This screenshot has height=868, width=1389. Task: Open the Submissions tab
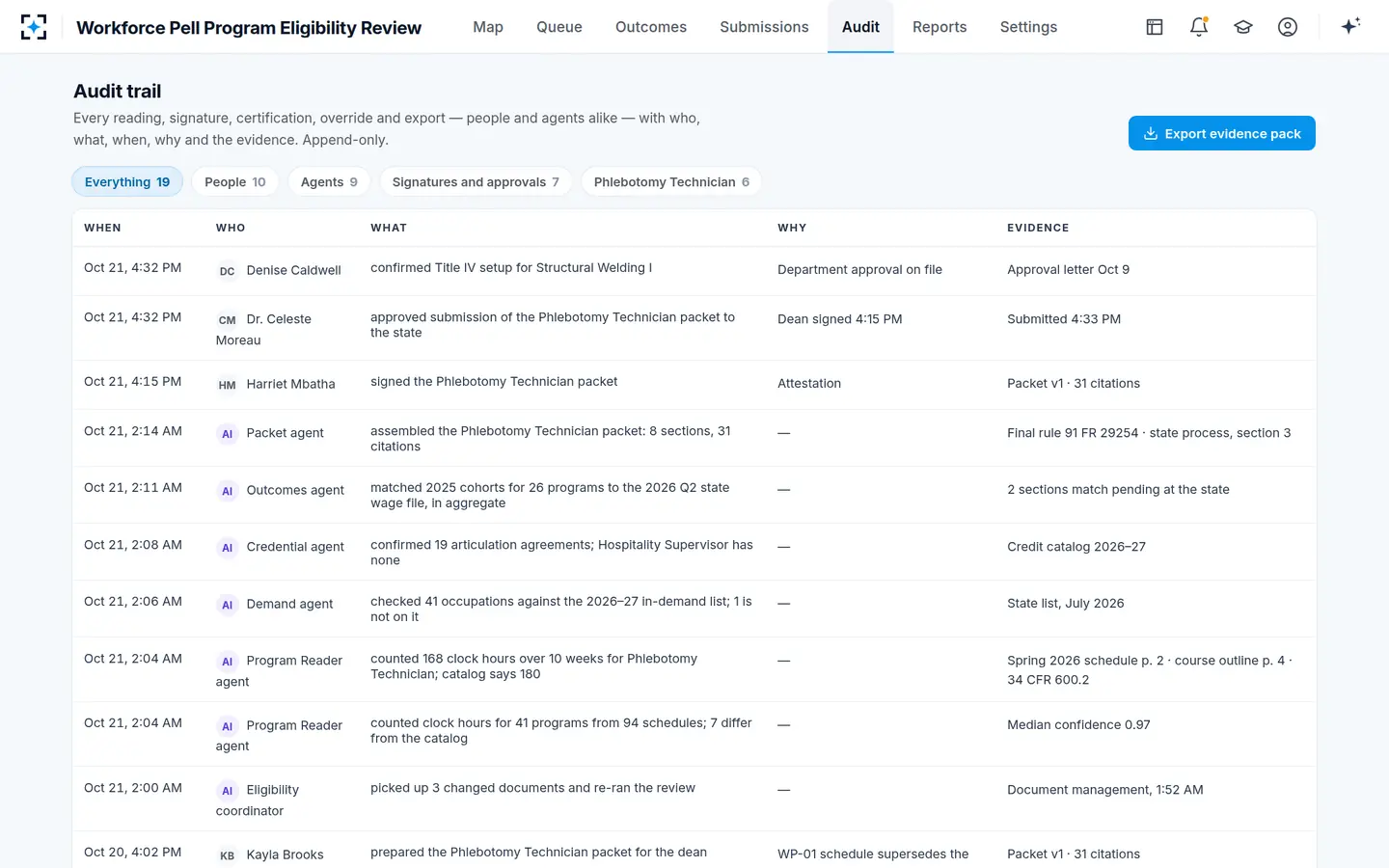point(764,27)
